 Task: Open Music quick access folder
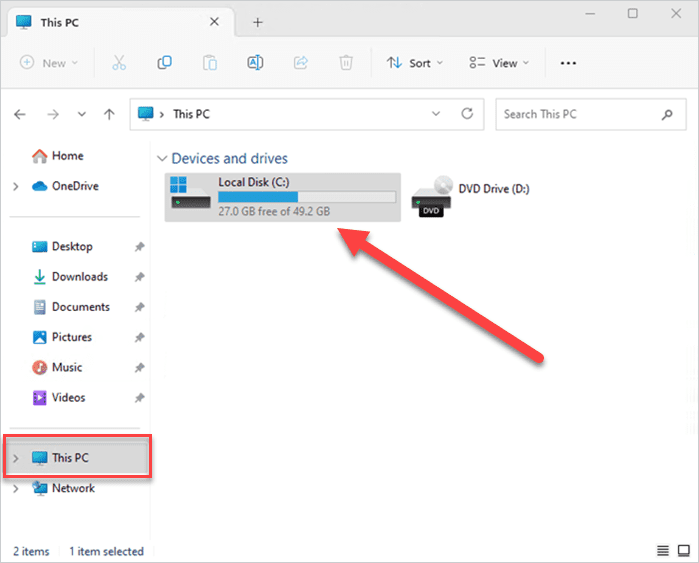pyautogui.click(x=57, y=367)
